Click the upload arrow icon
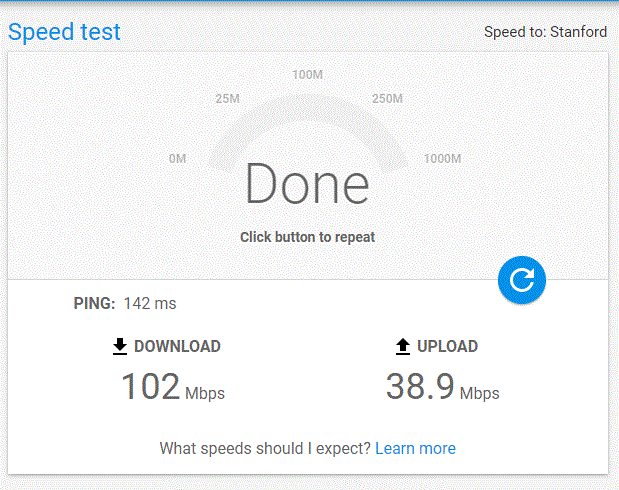This screenshot has height=490, width=619. coord(403,346)
